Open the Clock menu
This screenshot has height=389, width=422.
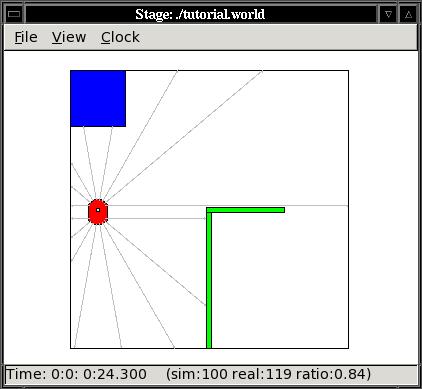[120, 37]
